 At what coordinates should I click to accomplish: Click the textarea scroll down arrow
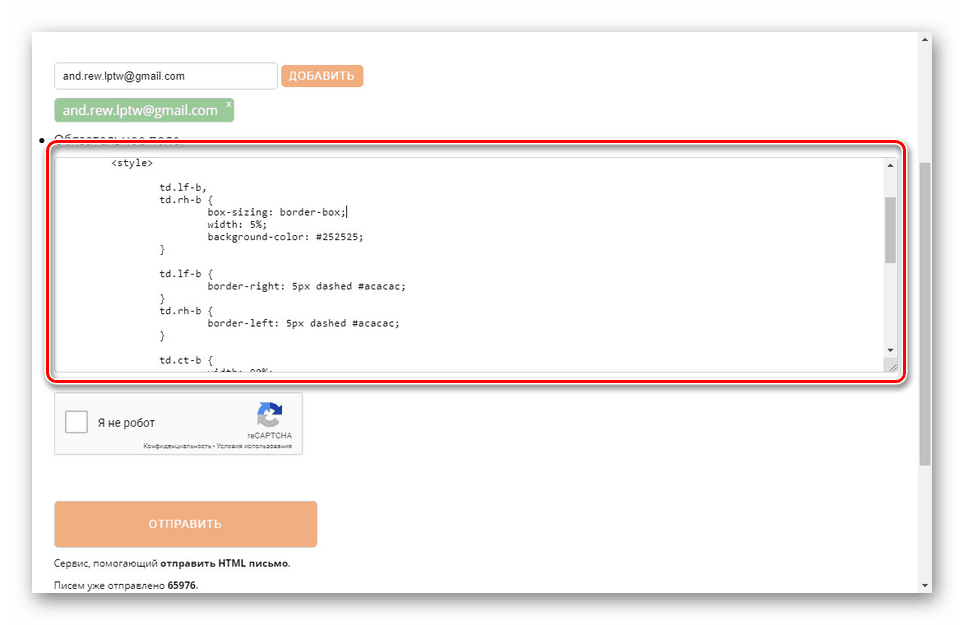point(890,350)
